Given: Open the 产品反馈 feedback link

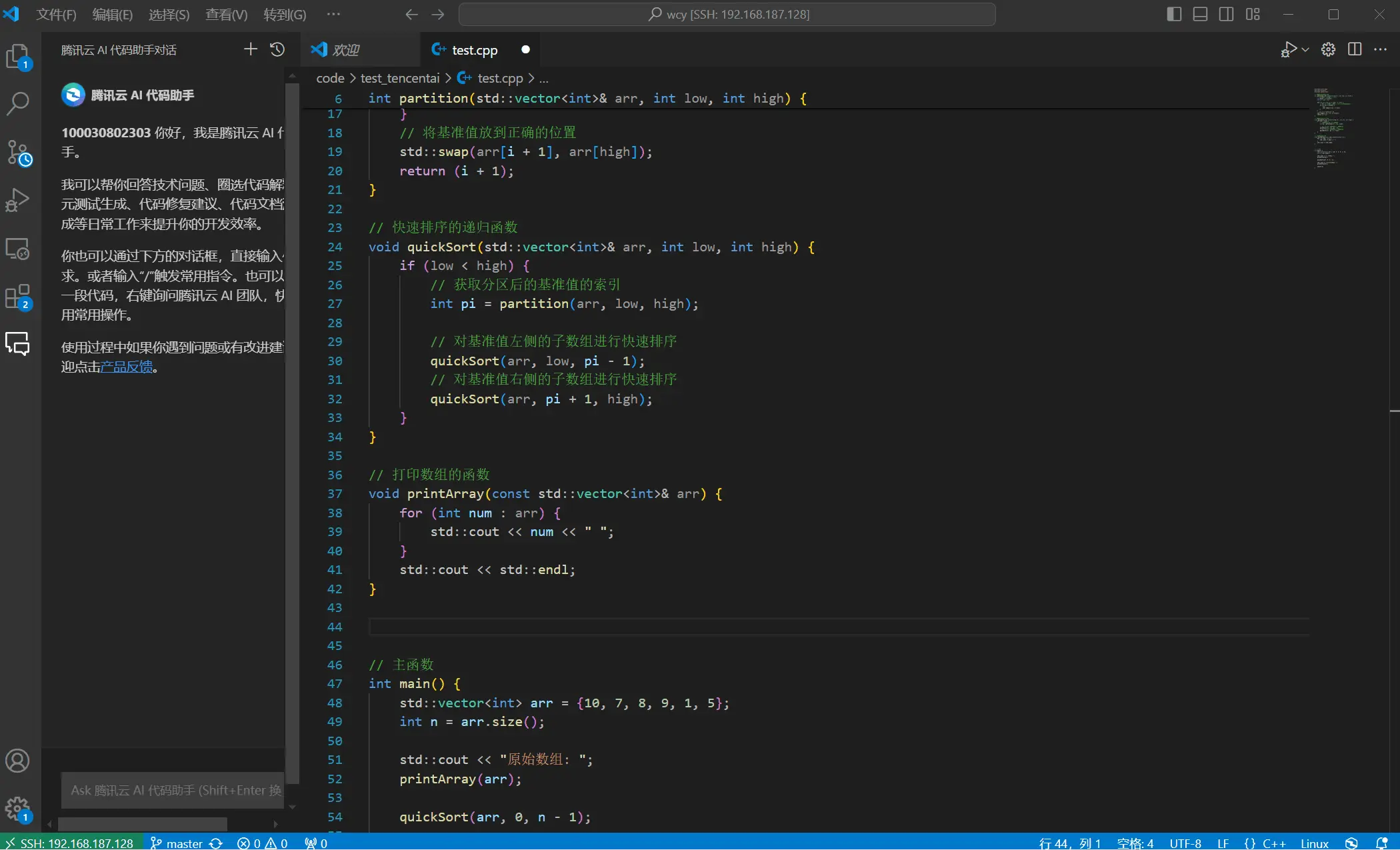Looking at the screenshot, I should (x=127, y=367).
